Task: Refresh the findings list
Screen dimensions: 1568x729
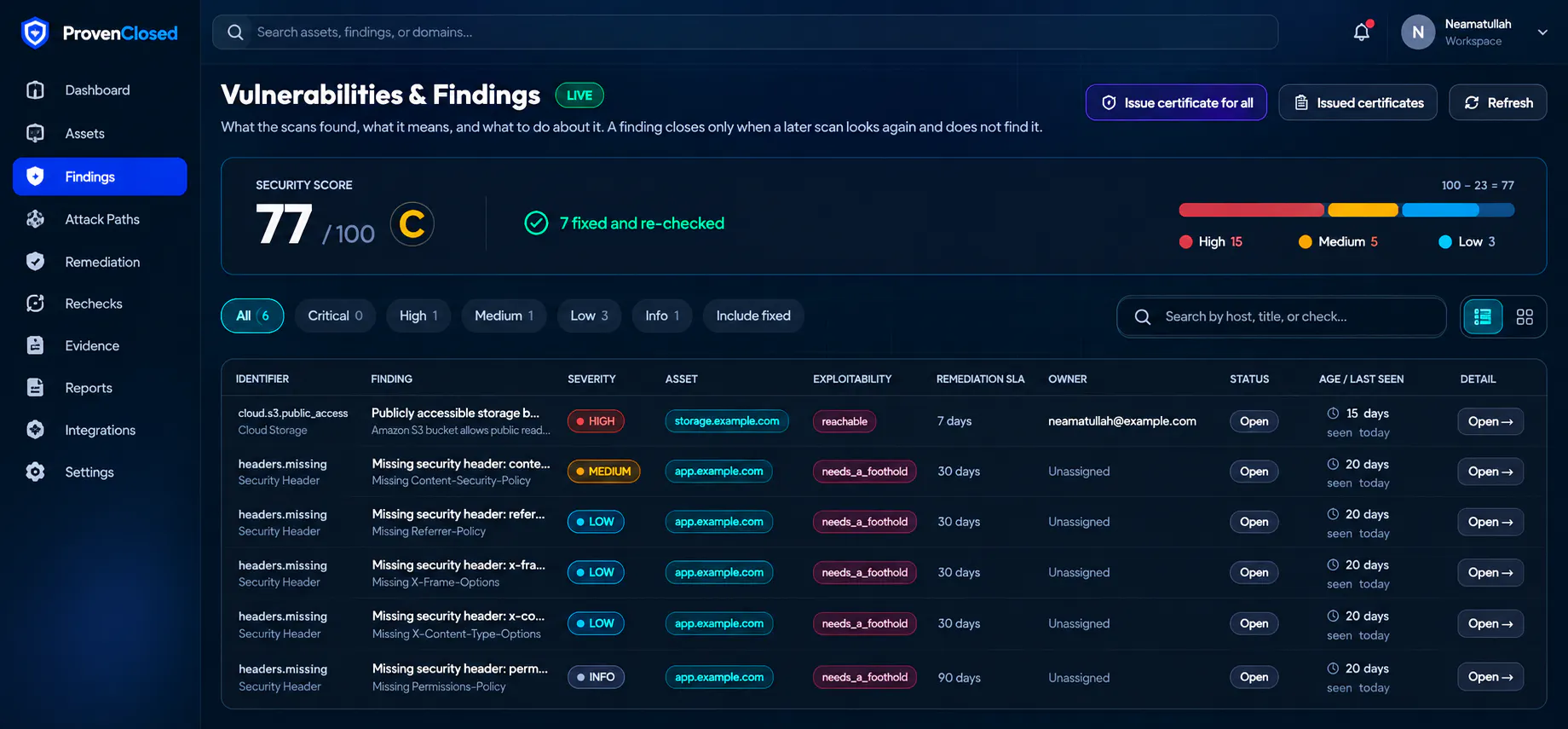Action: click(1497, 102)
